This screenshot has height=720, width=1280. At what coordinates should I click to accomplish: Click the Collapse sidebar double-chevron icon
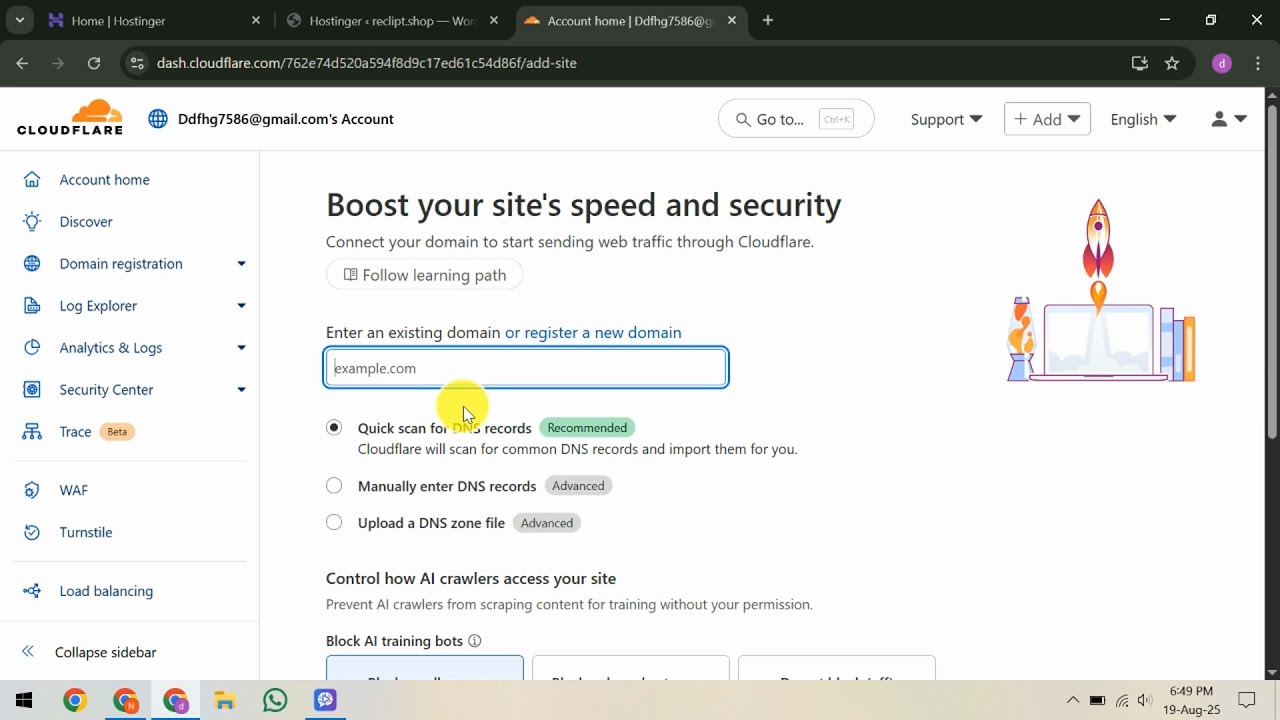click(x=28, y=652)
